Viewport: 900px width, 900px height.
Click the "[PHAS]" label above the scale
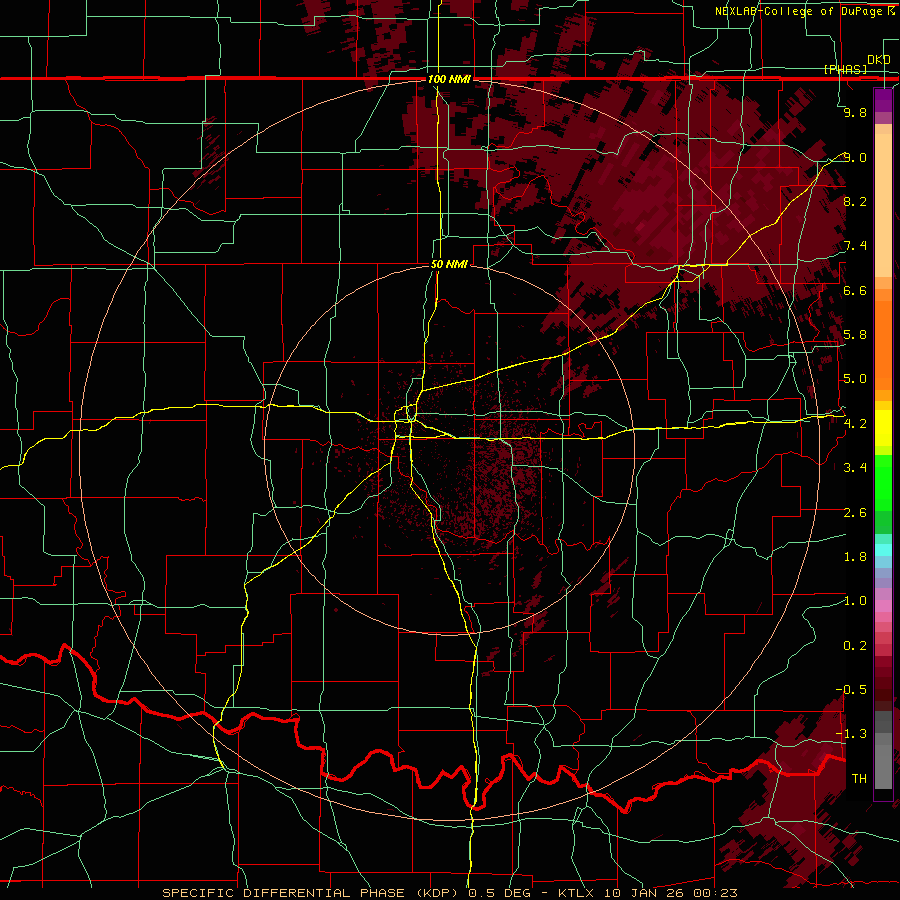[845, 69]
